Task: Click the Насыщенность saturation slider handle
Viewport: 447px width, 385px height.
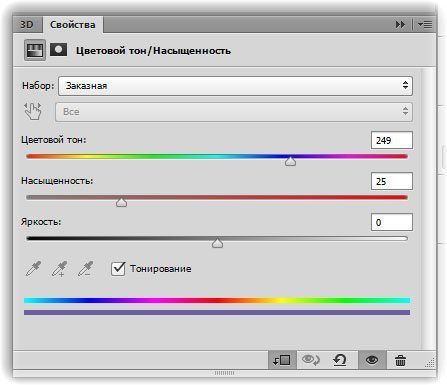Action: (121, 202)
